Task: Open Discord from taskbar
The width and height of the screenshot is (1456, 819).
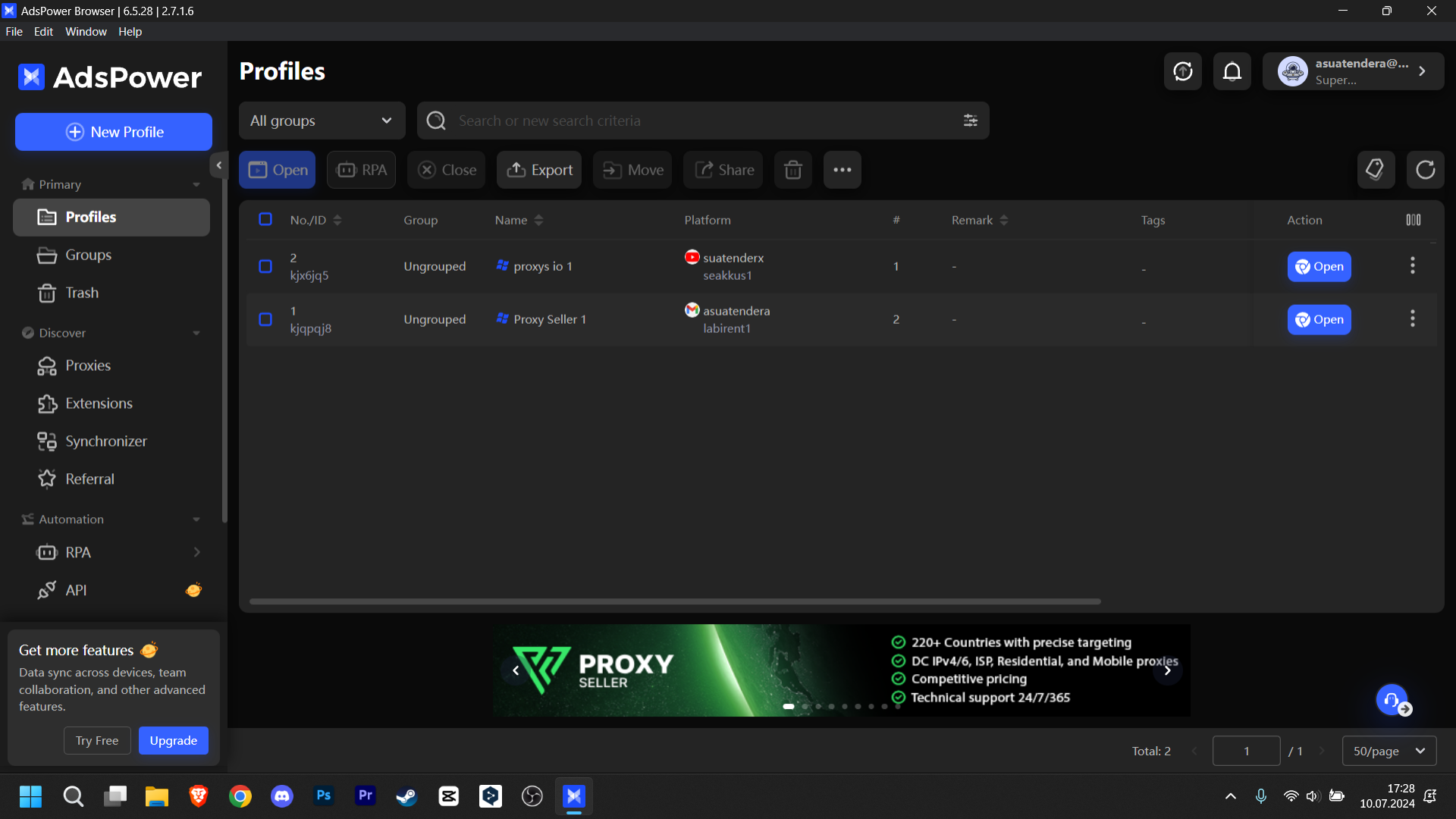Action: pos(282,796)
